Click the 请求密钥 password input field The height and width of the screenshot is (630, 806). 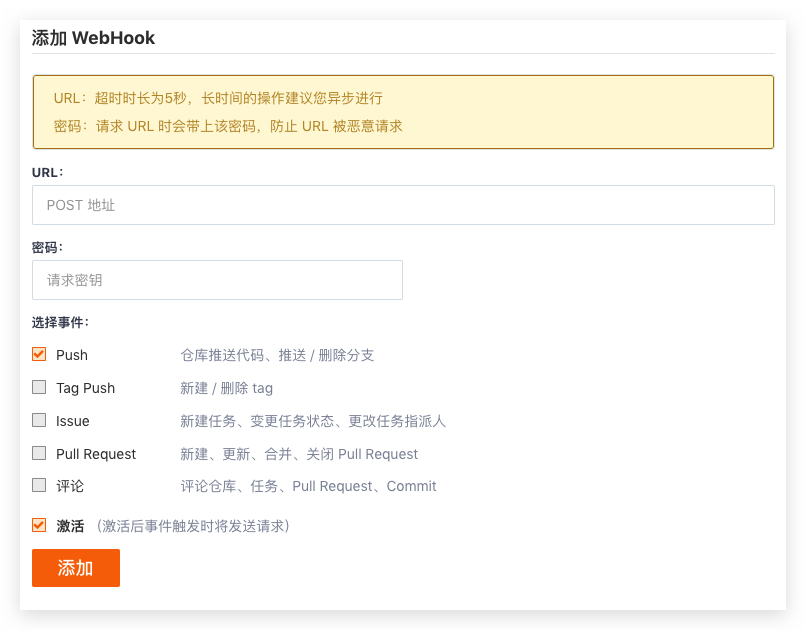click(218, 280)
